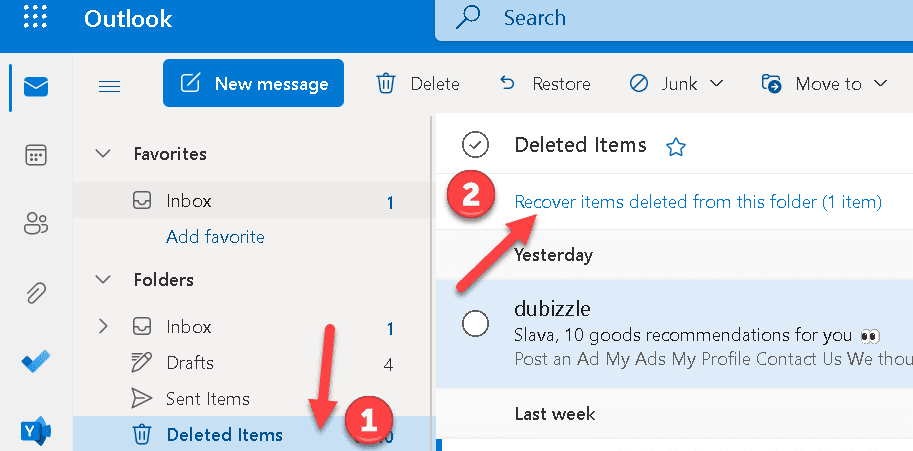Open the People contacts view
913x451 pixels.
[x=36, y=224]
